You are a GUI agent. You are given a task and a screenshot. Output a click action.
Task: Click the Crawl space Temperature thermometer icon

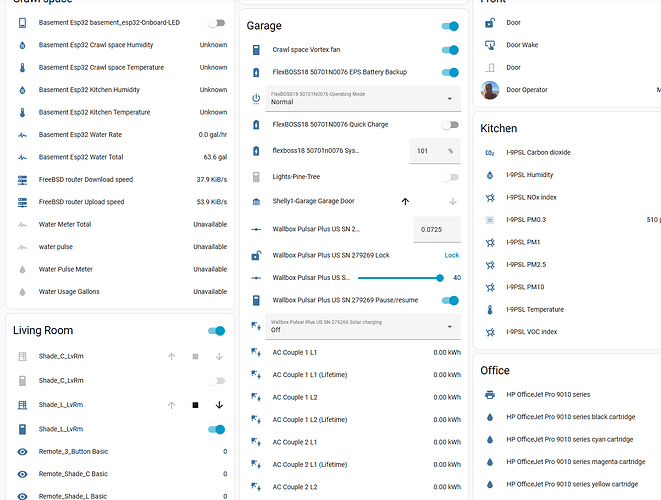pyautogui.click(x=22, y=67)
